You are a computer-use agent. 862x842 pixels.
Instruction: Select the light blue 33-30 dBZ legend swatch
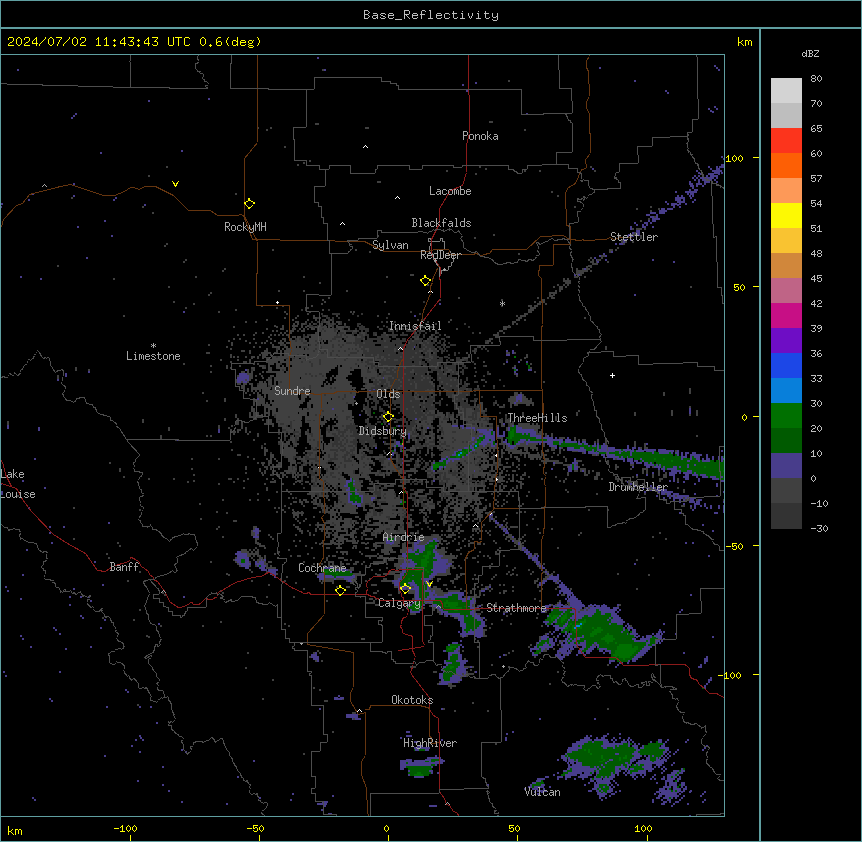786,391
